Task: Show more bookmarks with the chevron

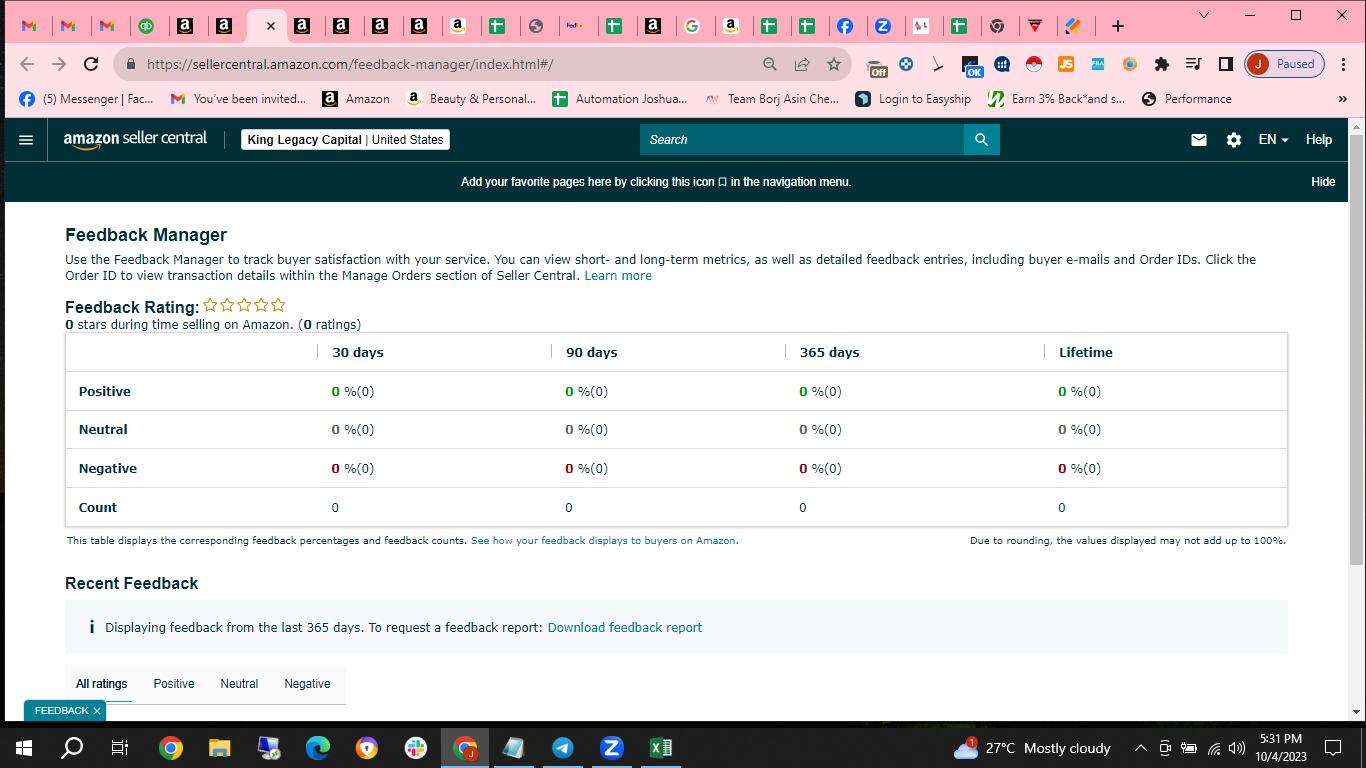Action: [x=1342, y=99]
